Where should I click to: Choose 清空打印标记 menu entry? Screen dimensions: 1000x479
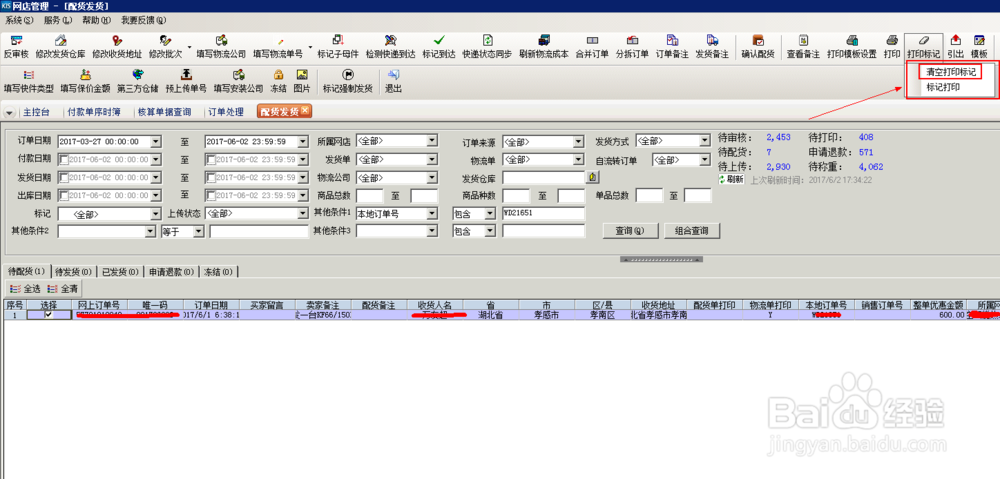click(x=950, y=72)
